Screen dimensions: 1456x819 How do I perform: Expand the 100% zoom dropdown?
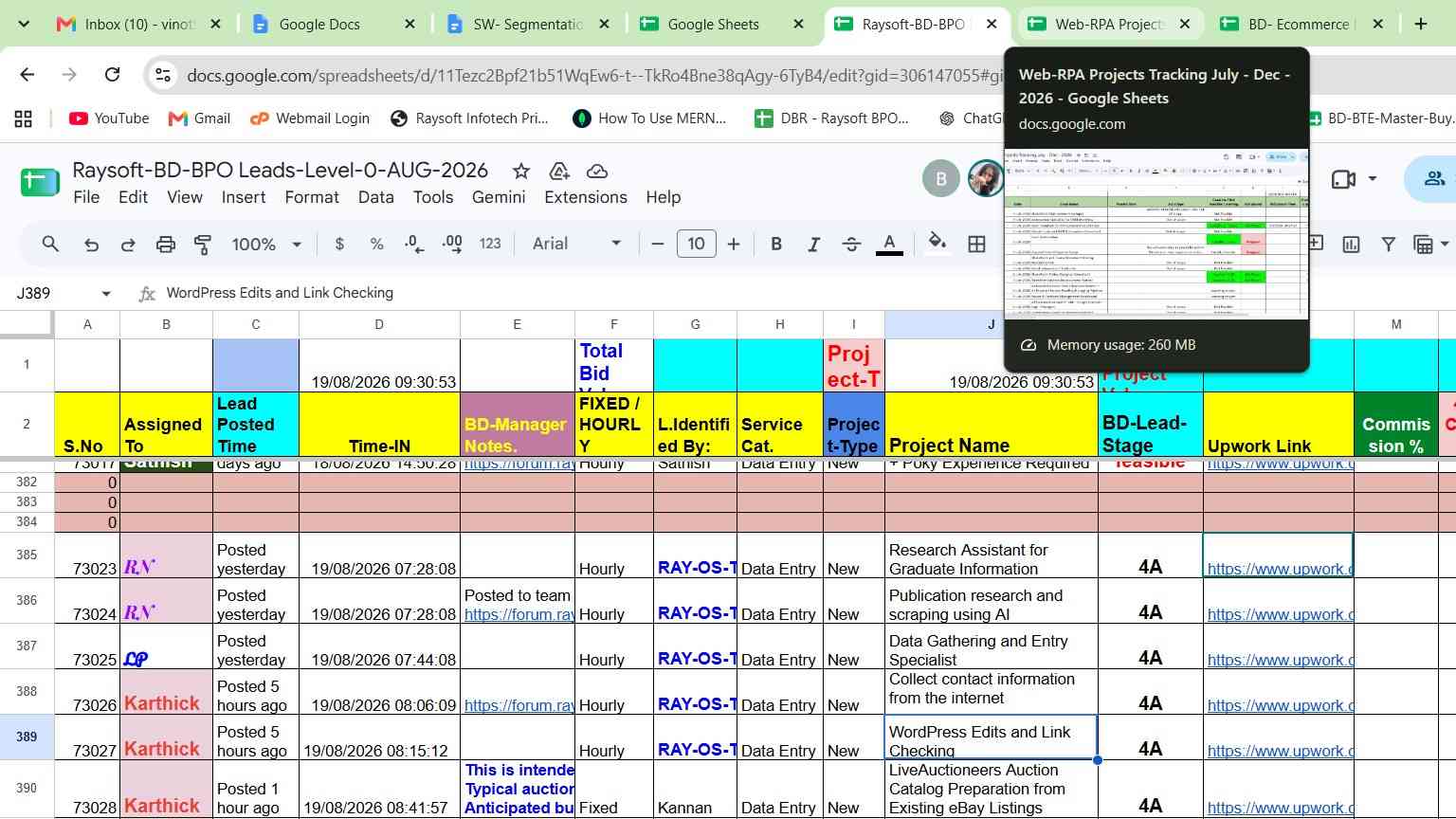click(266, 245)
